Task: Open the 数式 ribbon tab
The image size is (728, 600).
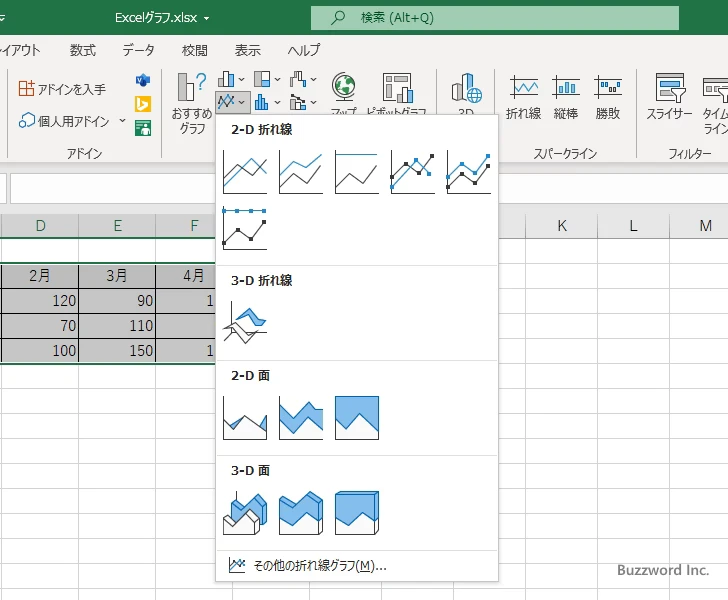Action: pos(83,50)
